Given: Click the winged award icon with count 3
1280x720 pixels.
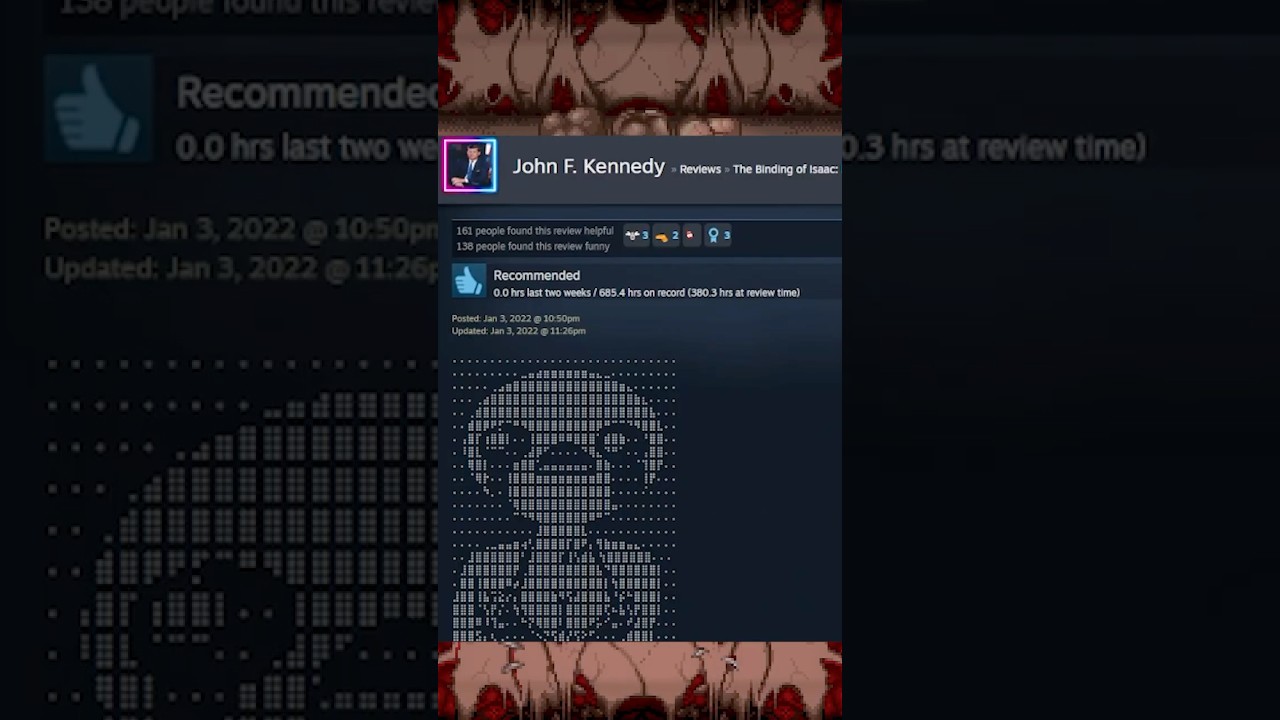Looking at the screenshot, I should click(x=636, y=235).
